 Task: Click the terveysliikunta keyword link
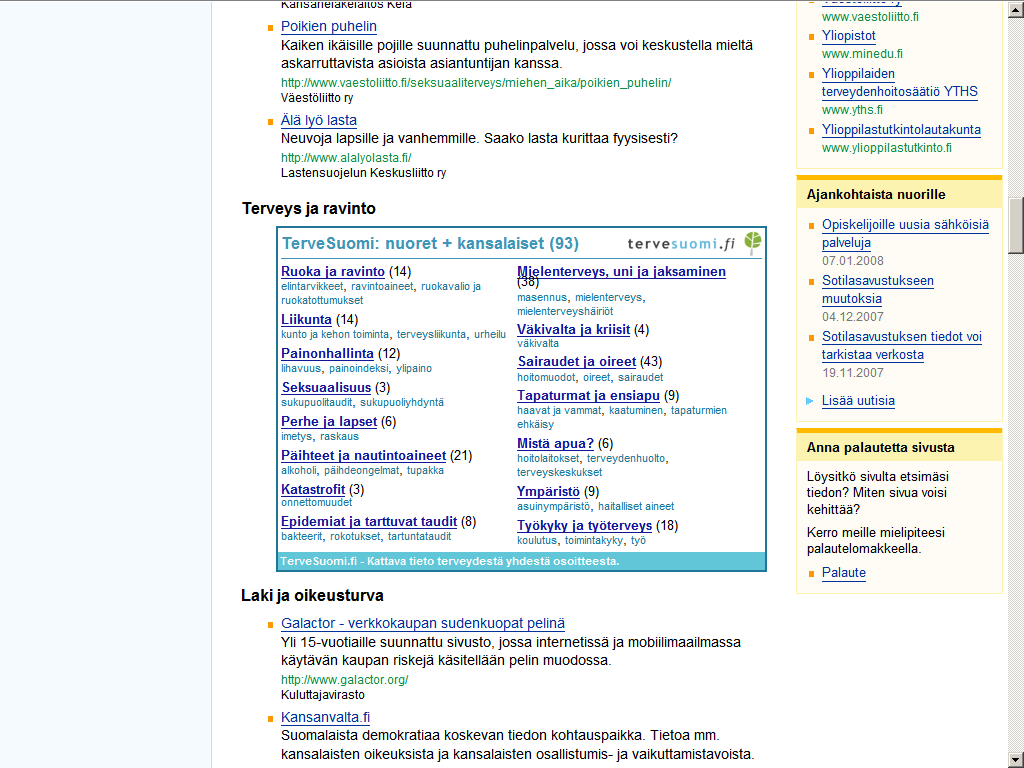(431, 334)
